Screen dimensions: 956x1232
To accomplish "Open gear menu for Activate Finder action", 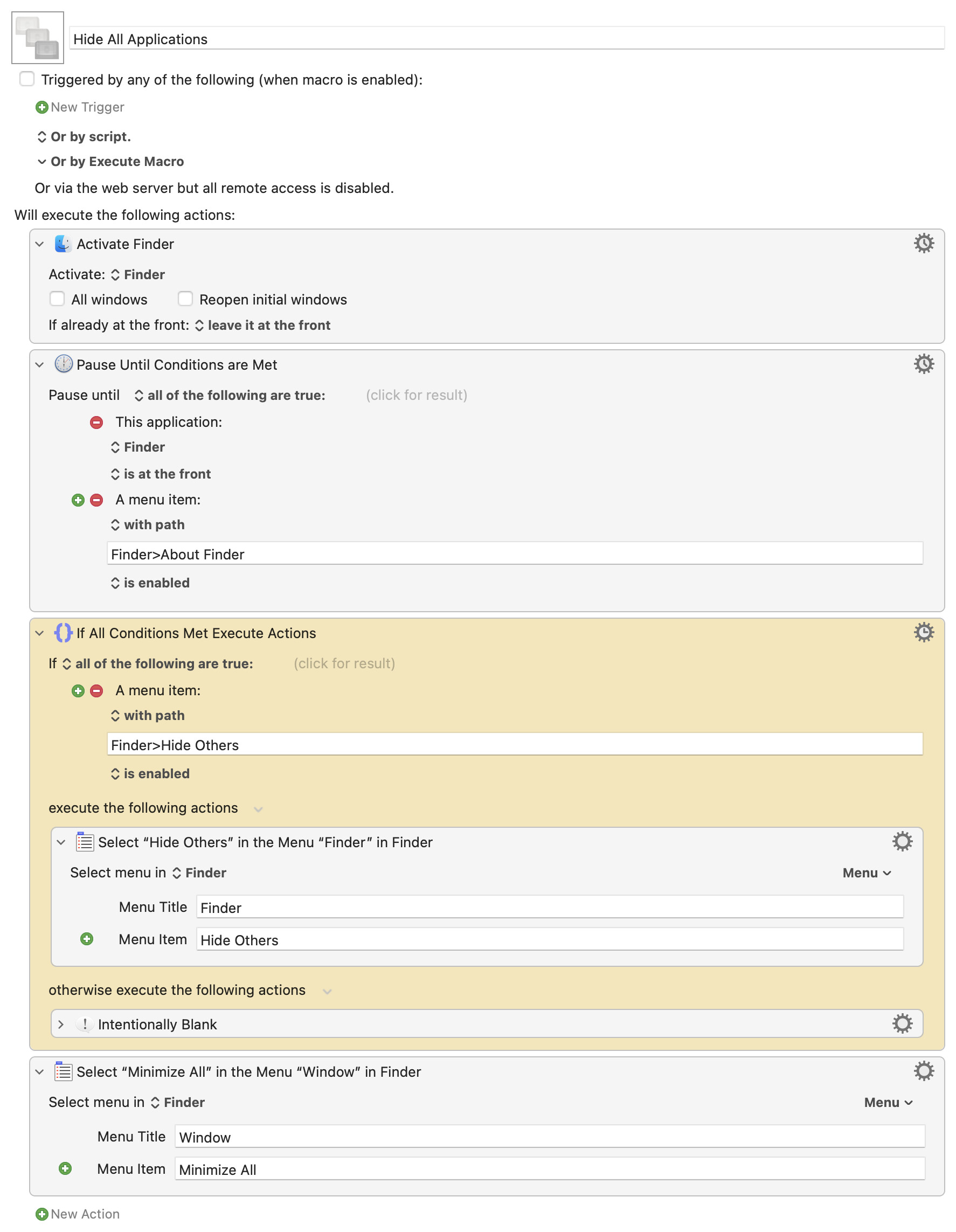I will pos(923,244).
